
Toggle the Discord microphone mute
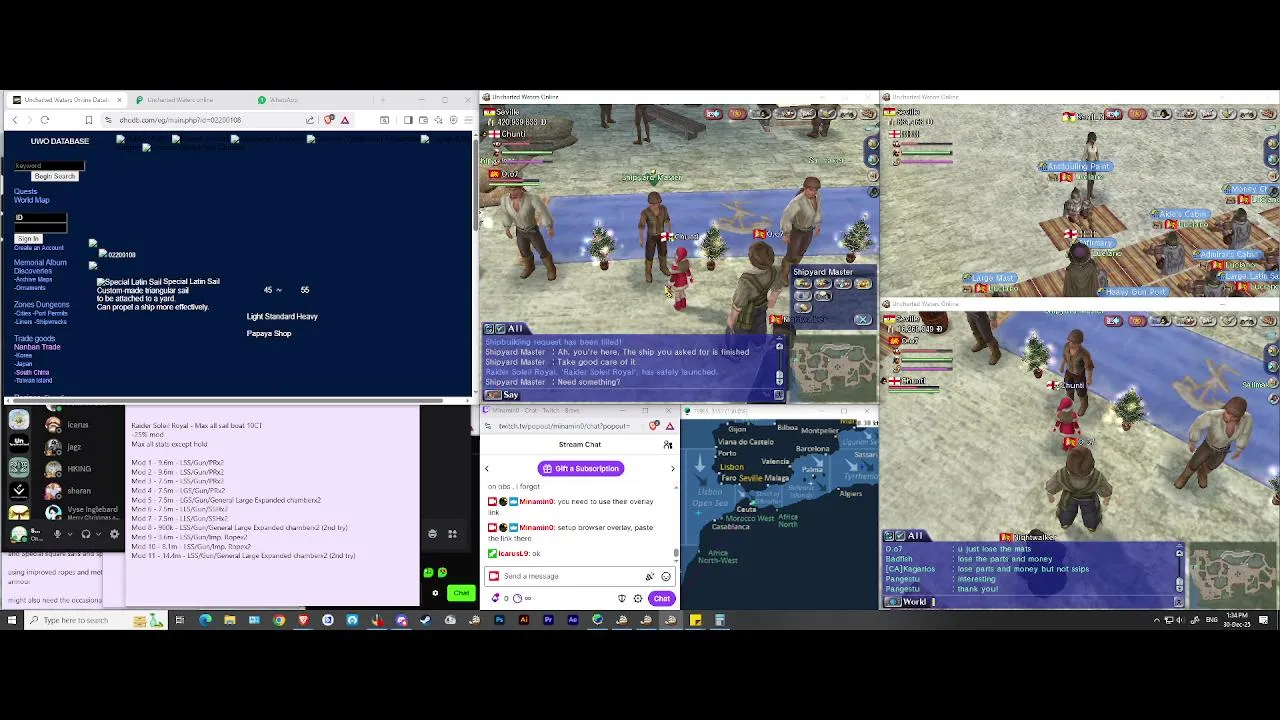[x=57, y=534]
